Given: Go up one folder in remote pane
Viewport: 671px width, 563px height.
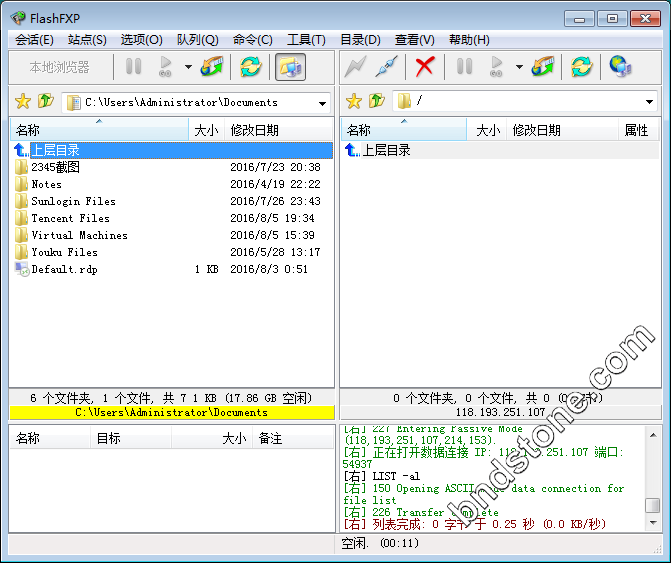Looking at the screenshot, I should [376, 101].
